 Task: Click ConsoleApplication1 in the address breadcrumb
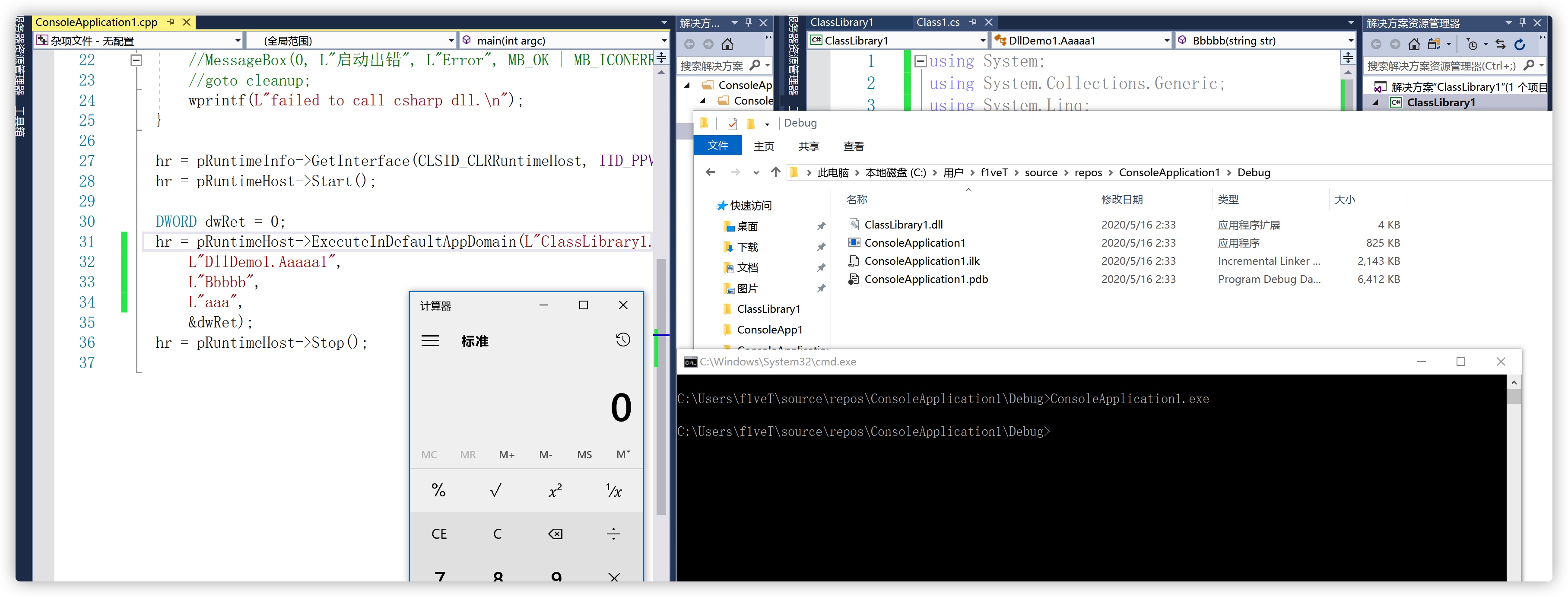(1169, 172)
